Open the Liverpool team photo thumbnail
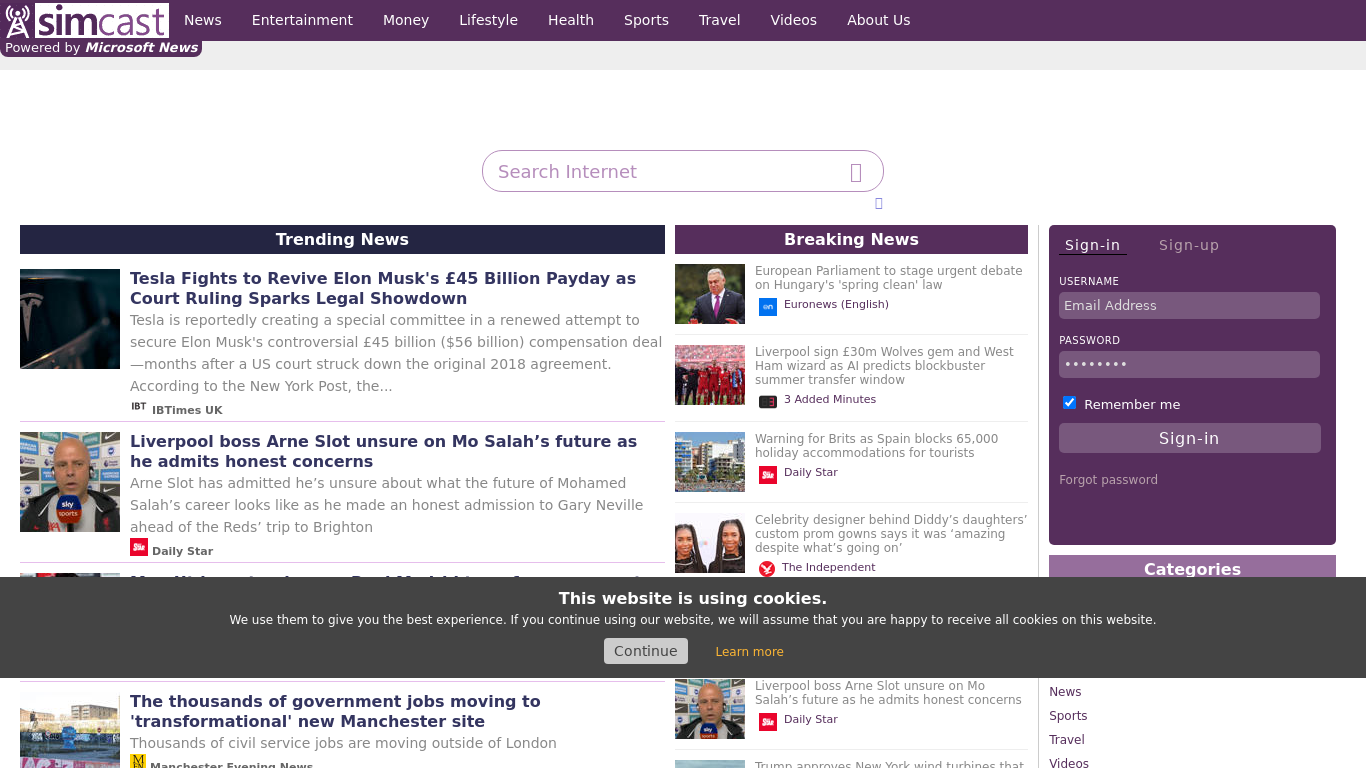1366x768 pixels. tap(710, 375)
